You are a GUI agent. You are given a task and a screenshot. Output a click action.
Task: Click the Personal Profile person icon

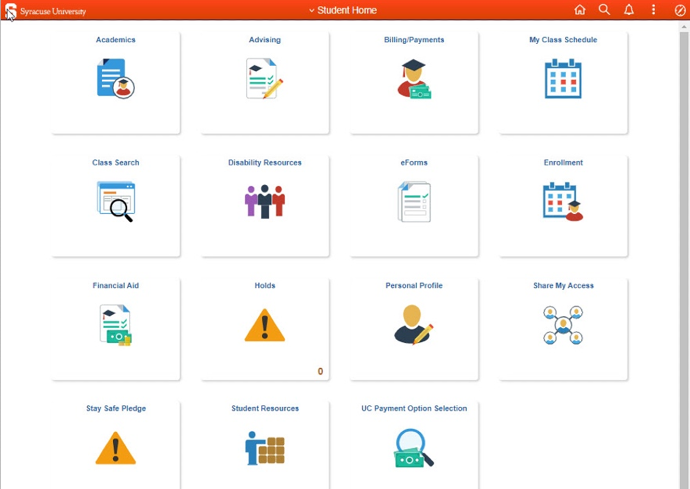click(x=414, y=324)
